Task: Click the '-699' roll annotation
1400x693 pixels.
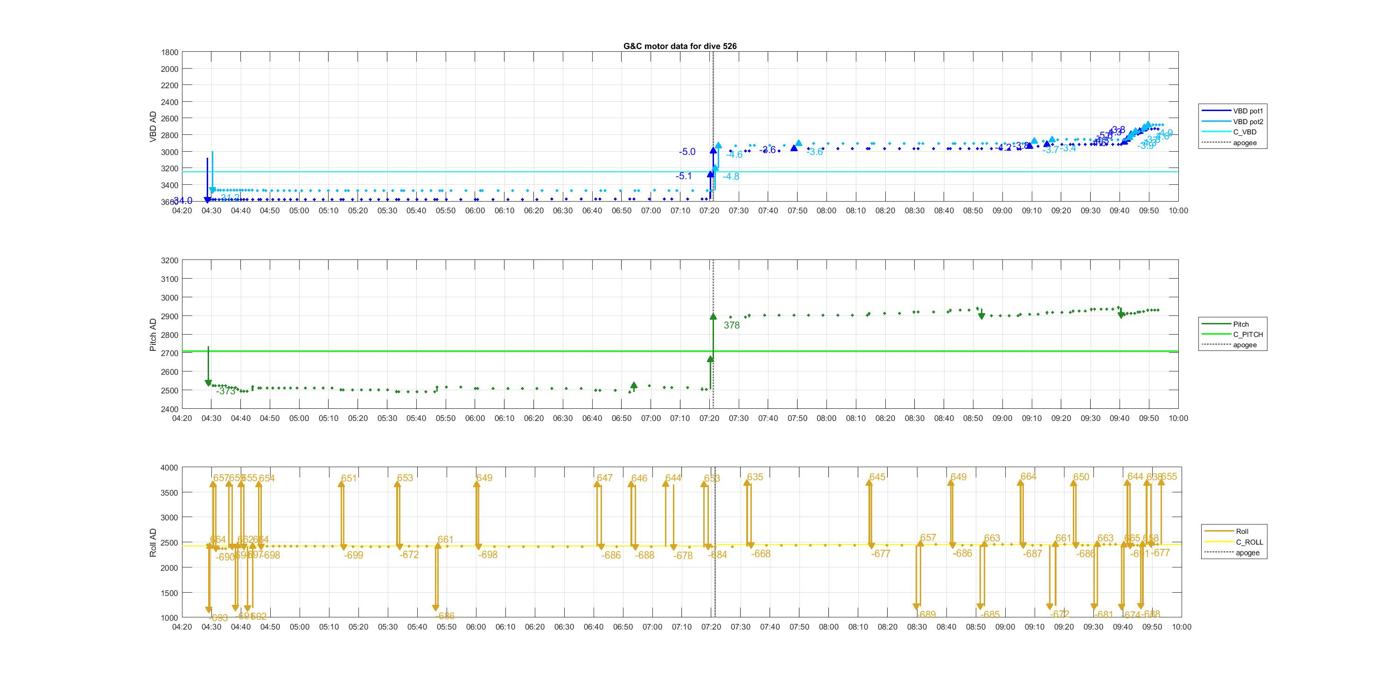Action: [x=353, y=555]
